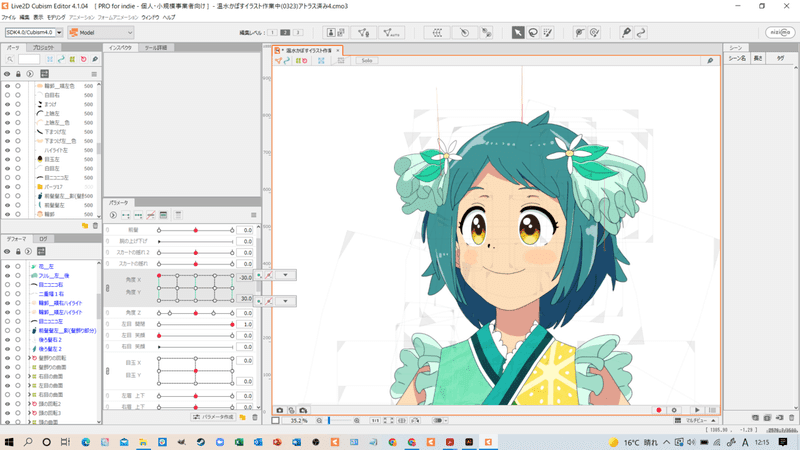Click the 1/1 zoom reset button below canvas
The height and width of the screenshot is (450, 800).
[375, 421]
